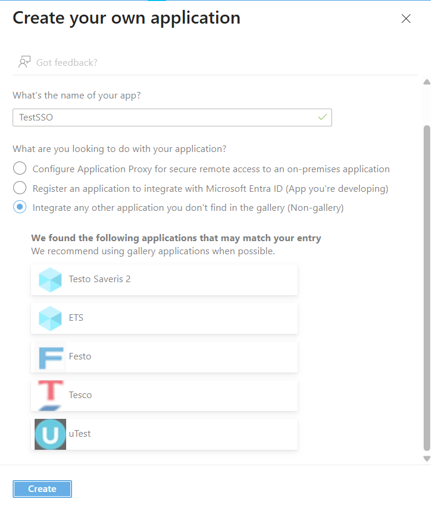
Task: Select the Non-gallery integration radio option
Action: 20,207
